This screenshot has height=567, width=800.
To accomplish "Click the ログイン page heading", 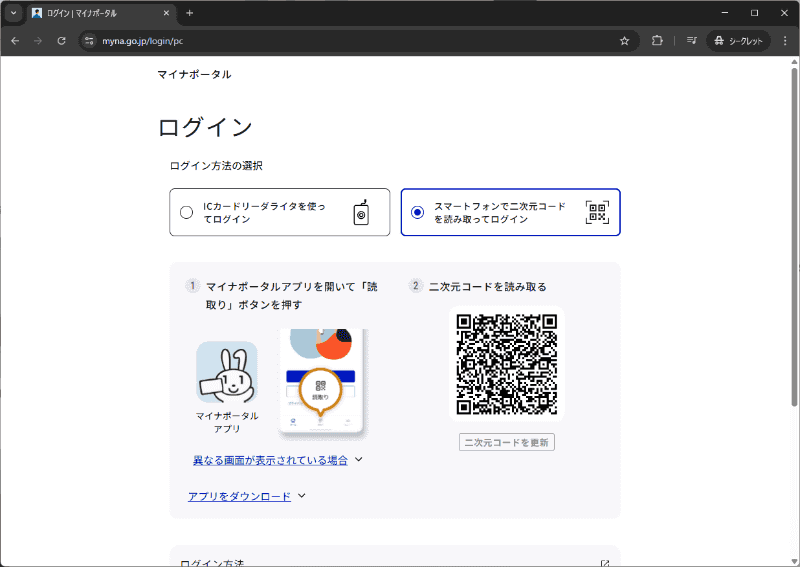I will [x=205, y=127].
